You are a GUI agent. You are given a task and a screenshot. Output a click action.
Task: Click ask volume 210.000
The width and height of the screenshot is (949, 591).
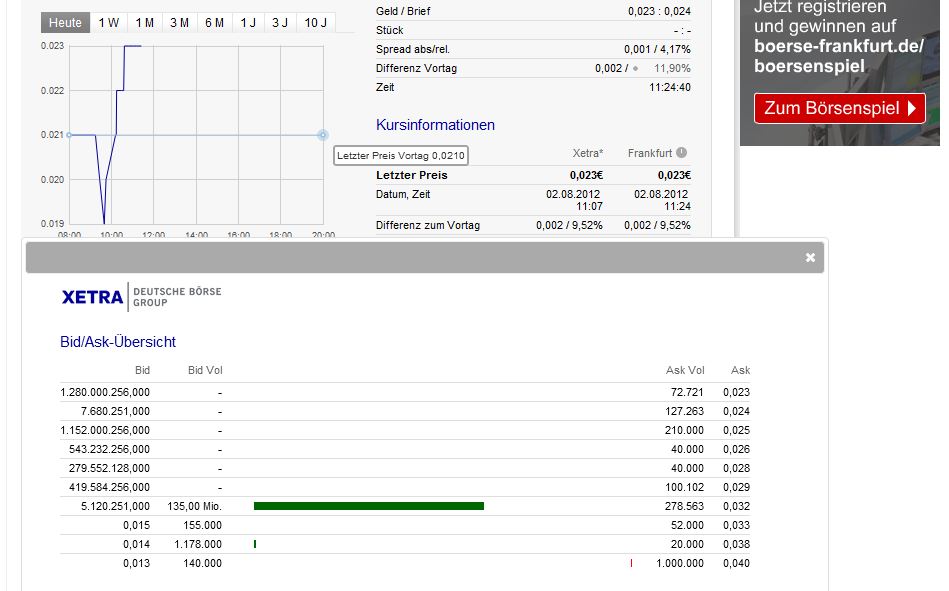click(x=685, y=431)
